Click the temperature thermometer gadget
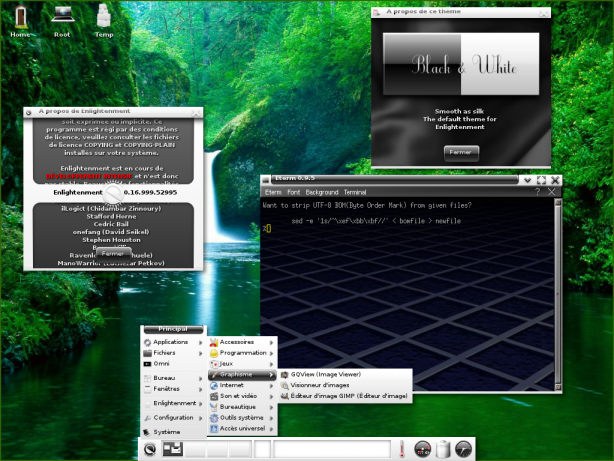This screenshot has width=614, height=461. [401, 449]
